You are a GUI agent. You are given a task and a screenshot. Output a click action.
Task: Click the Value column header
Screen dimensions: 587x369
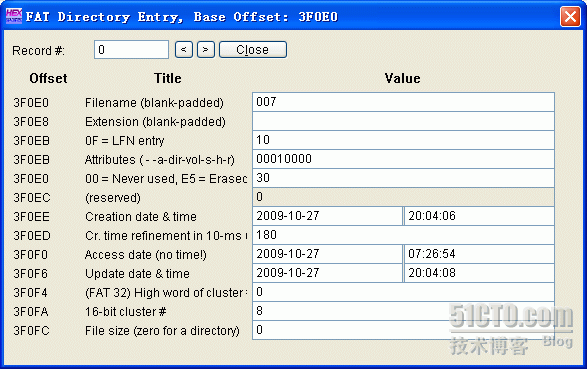click(402, 79)
